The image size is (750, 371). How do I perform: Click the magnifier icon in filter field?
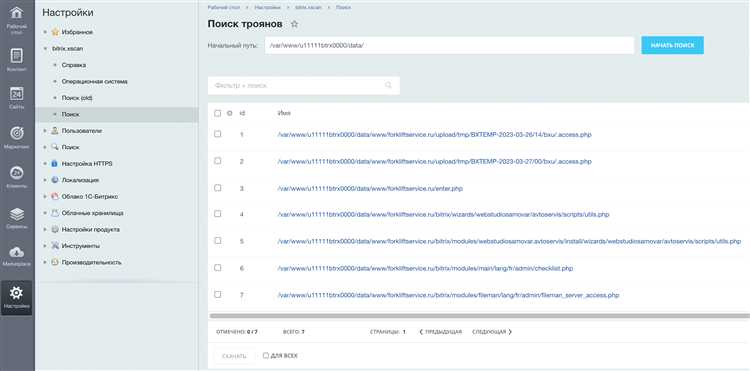(x=388, y=85)
